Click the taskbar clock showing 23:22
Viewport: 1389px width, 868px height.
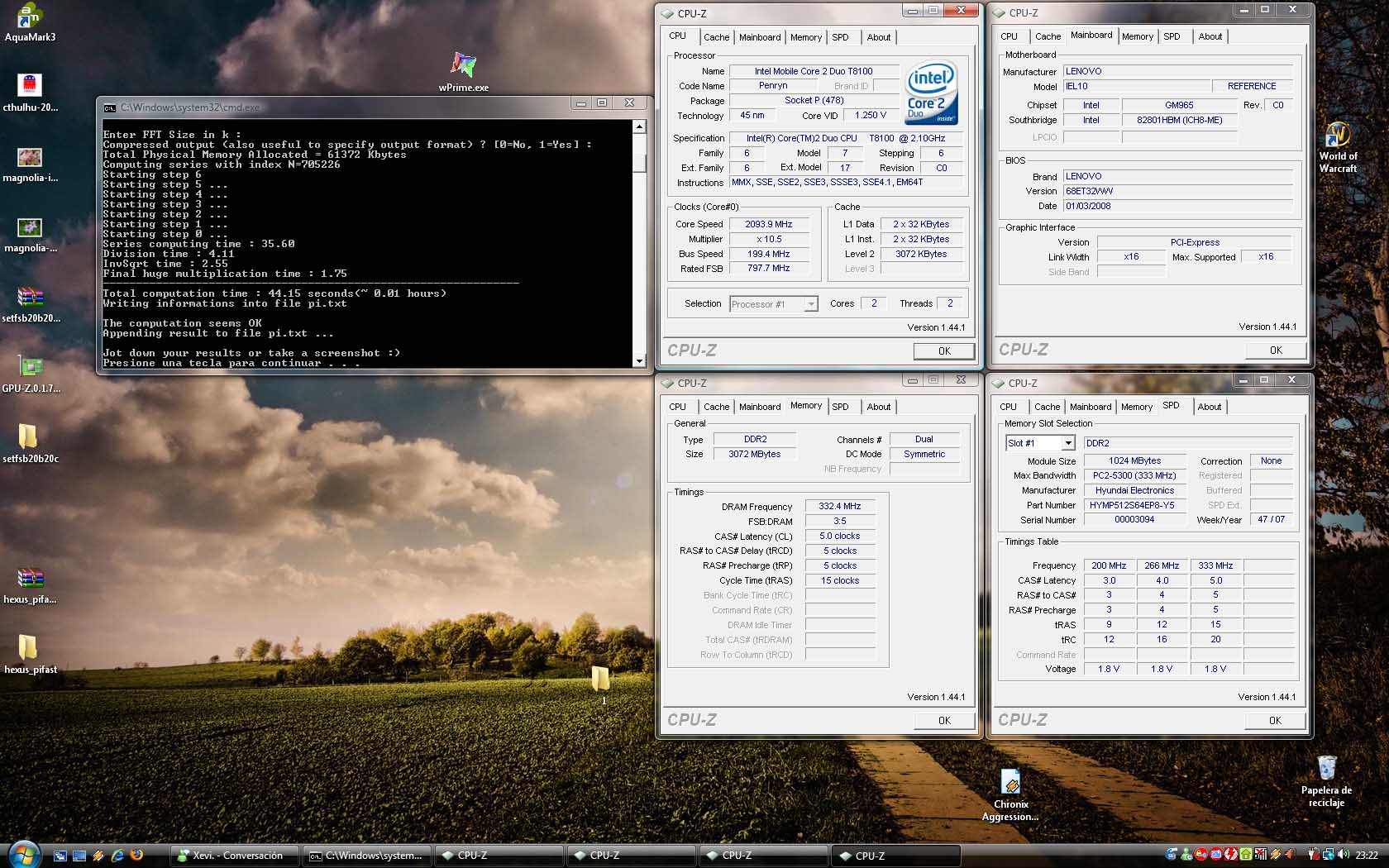pyautogui.click(x=1367, y=855)
